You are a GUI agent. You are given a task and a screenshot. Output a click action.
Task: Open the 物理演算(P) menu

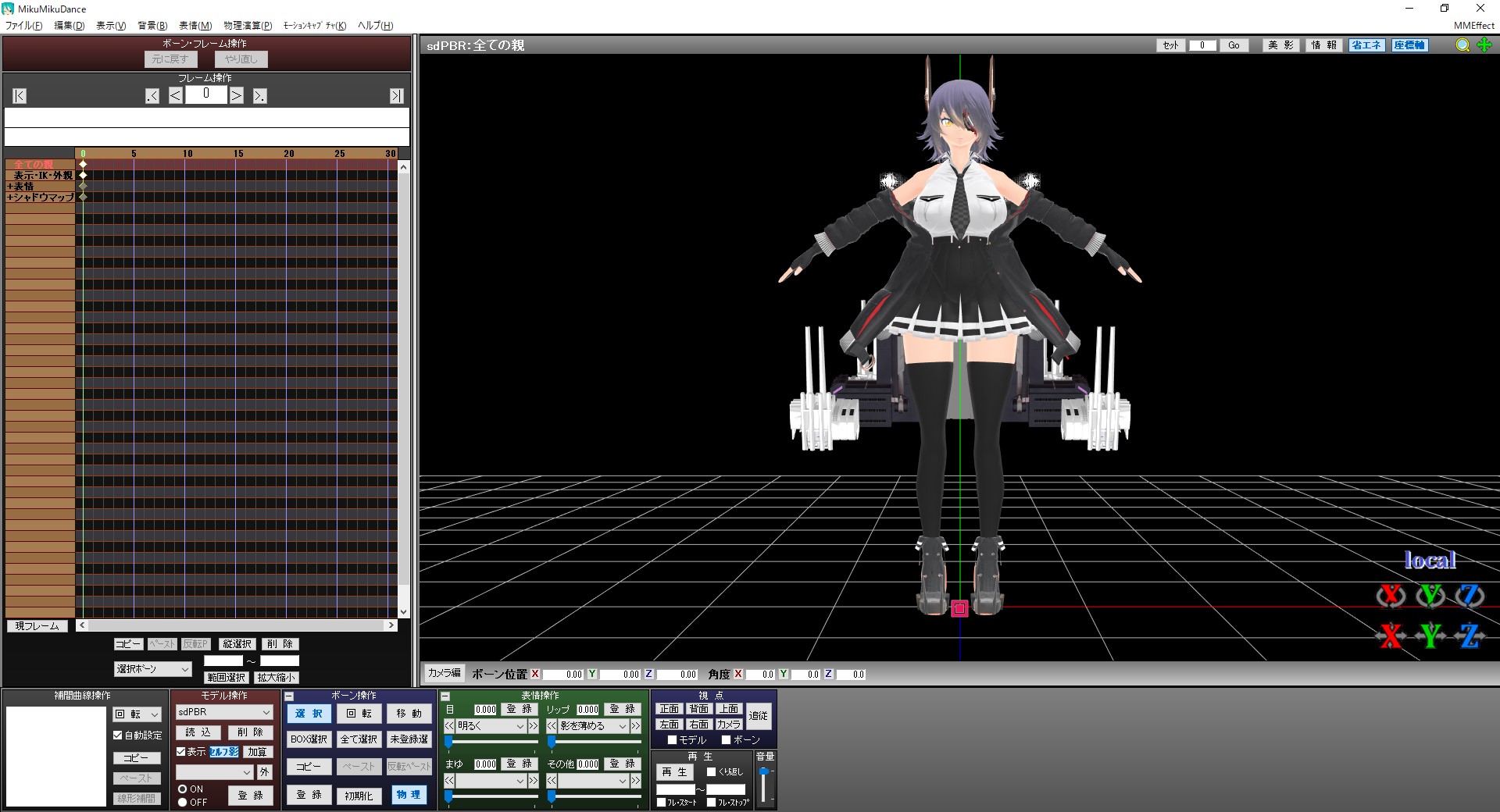click(248, 26)
